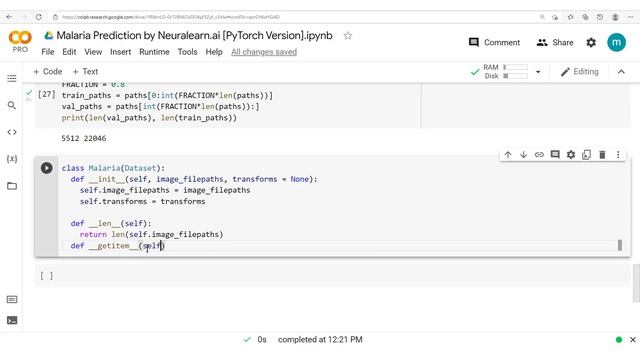Star the notebook title
640x360 pixels.
tap(348, 36)
